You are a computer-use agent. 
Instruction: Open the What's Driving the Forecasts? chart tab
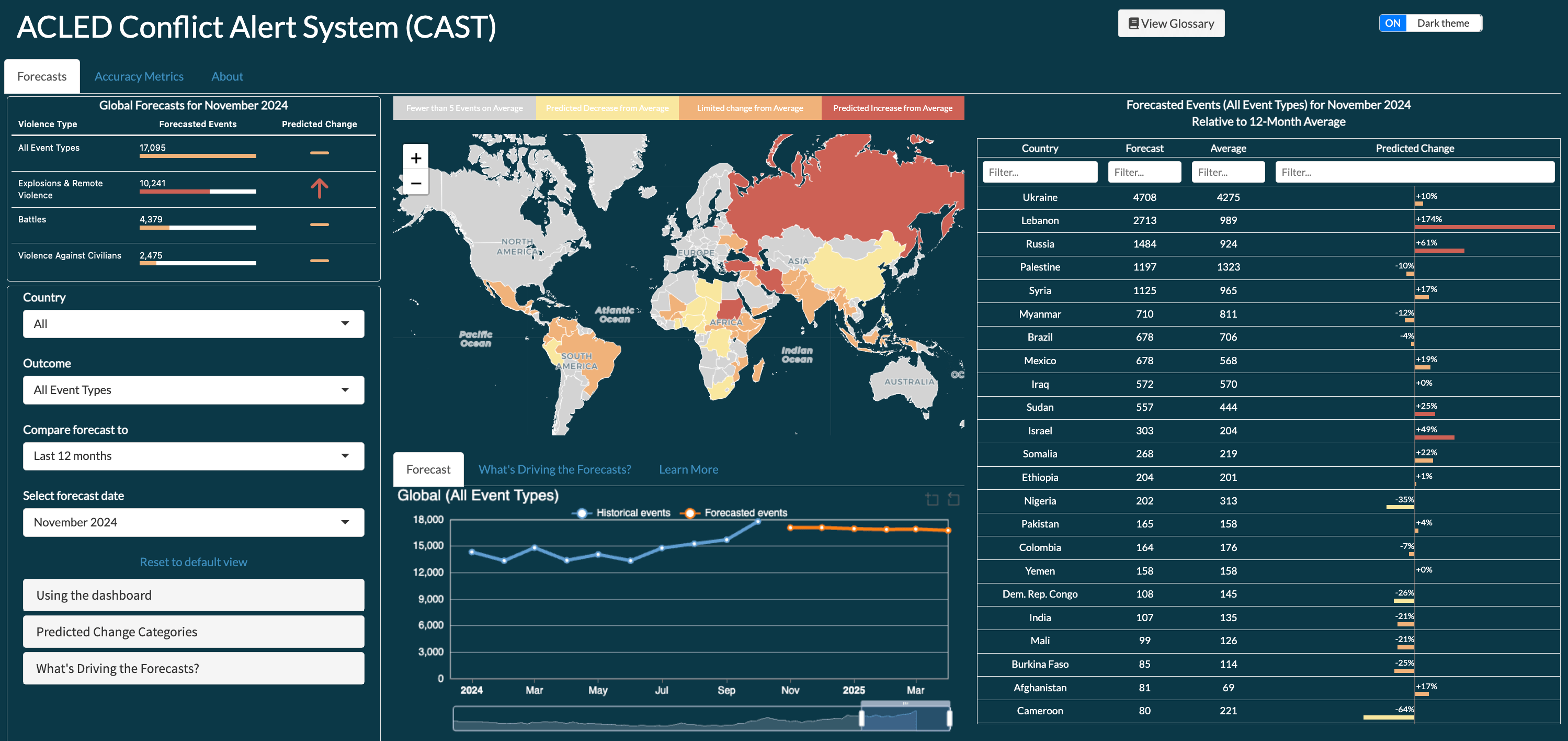pyautogui.click(x=554, y=469)
